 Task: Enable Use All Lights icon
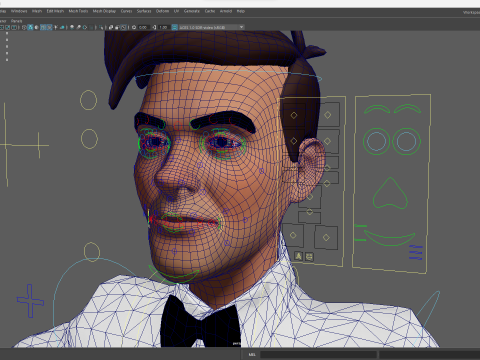click(x=56, y=27)
